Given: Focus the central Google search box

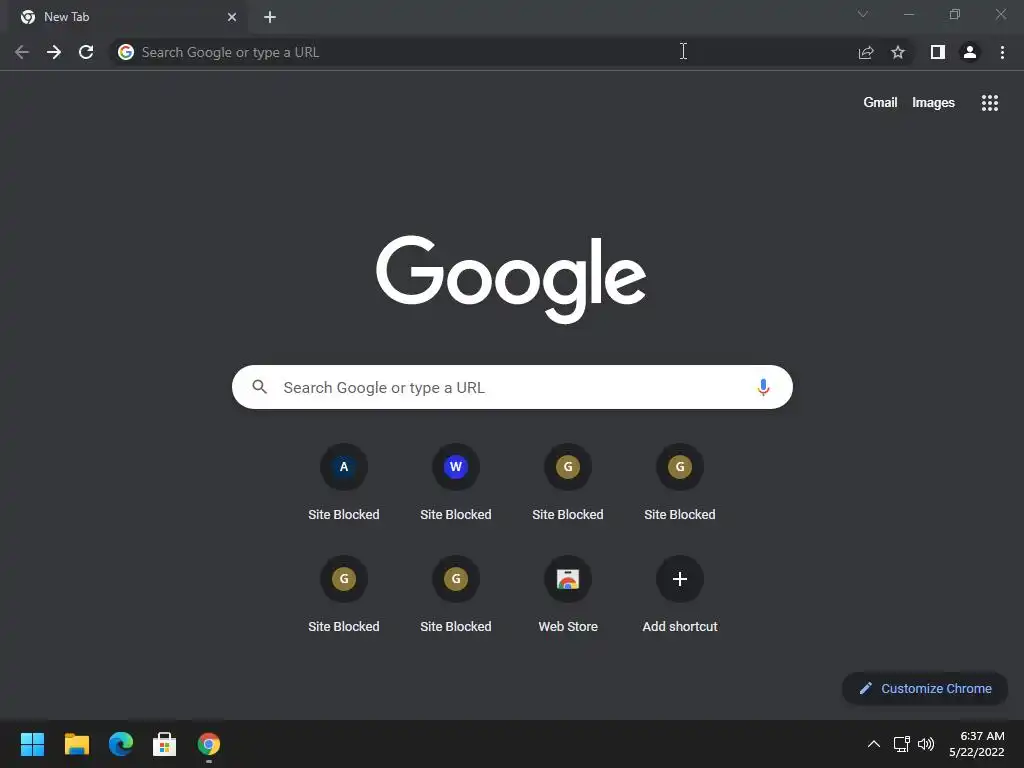Looking at the screenshot, I should 512,387.
